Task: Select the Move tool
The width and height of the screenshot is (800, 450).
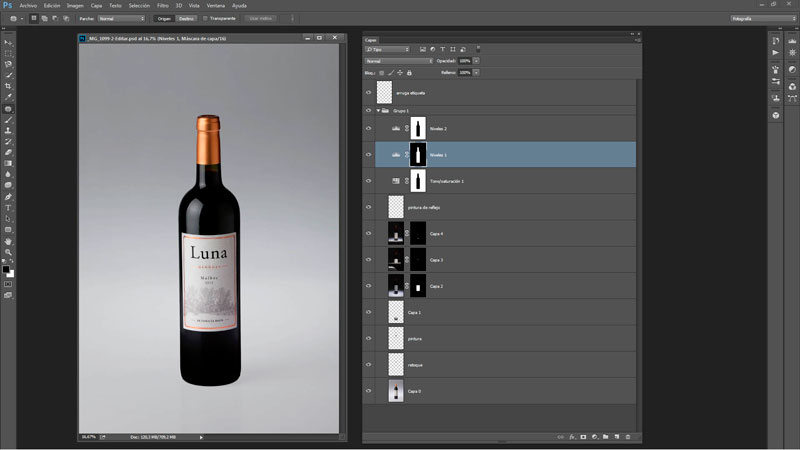Action: click(x=8, y=43)
